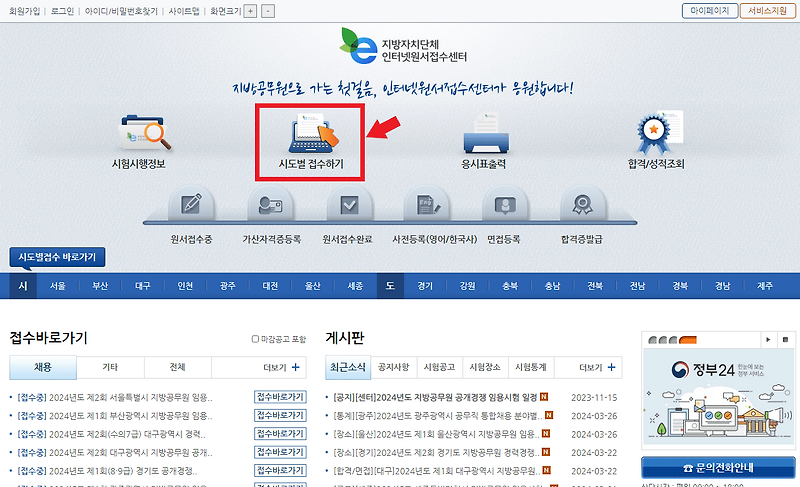Select the 사전등록(영어/한국사) document icon

pos(428,204)
